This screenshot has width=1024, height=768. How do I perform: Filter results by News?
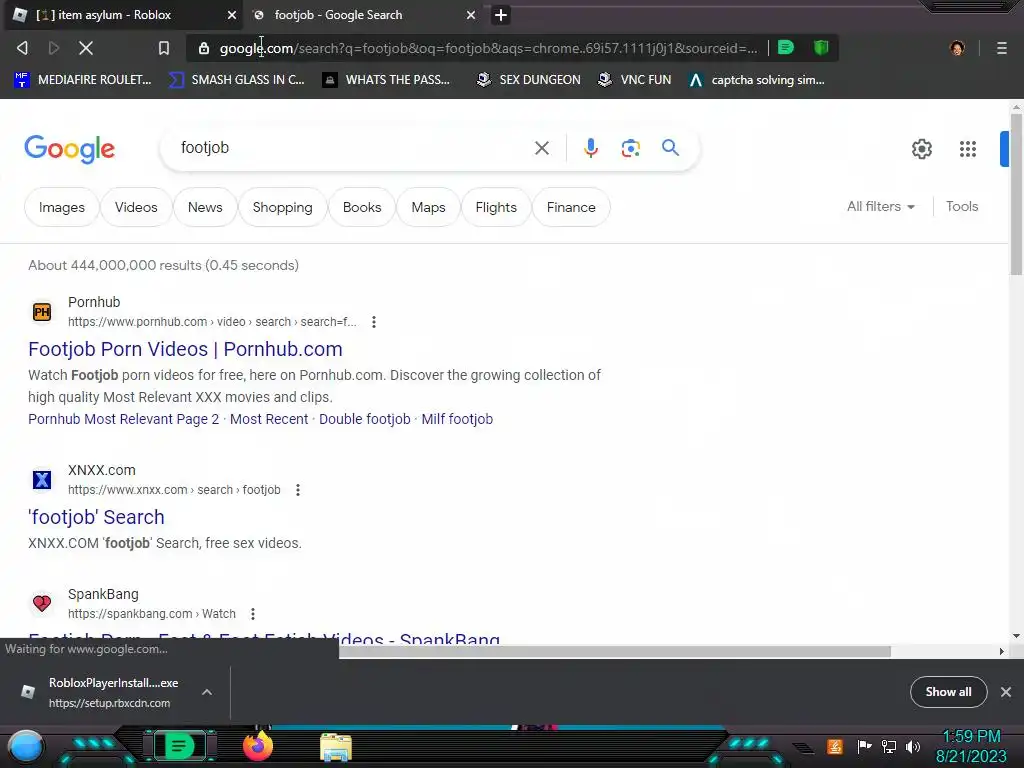click(205, 207)
